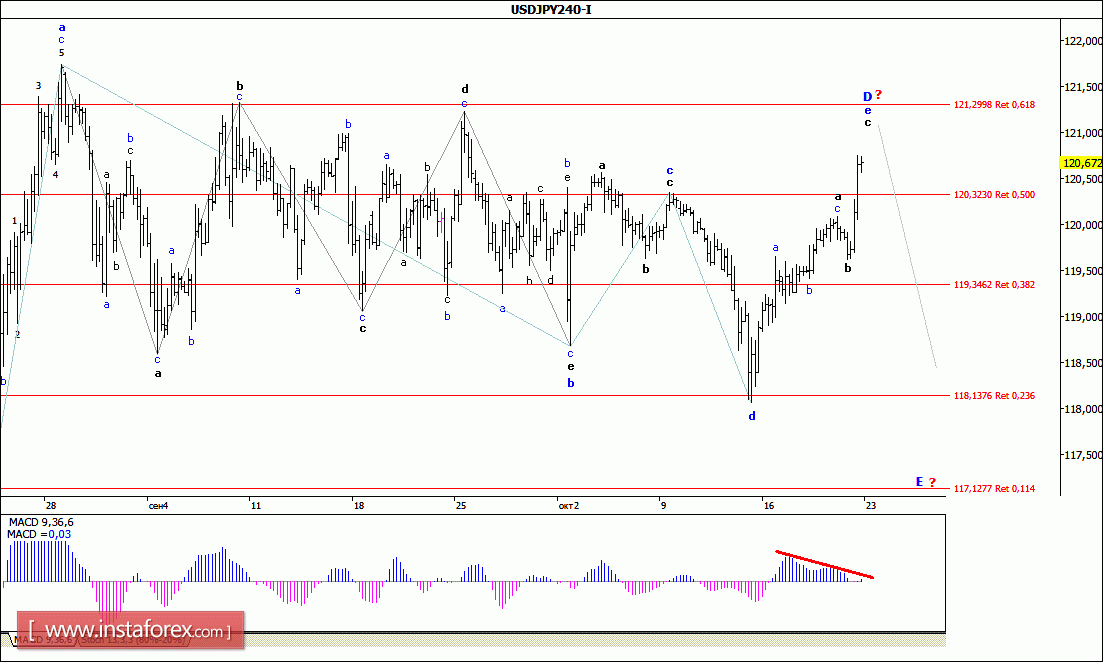Image resolution: width=1103 pixels, height=662 pixels.
Task: Select the 117,1277 Ret 0,114 Fibonacci label
Action: [994, 489]
